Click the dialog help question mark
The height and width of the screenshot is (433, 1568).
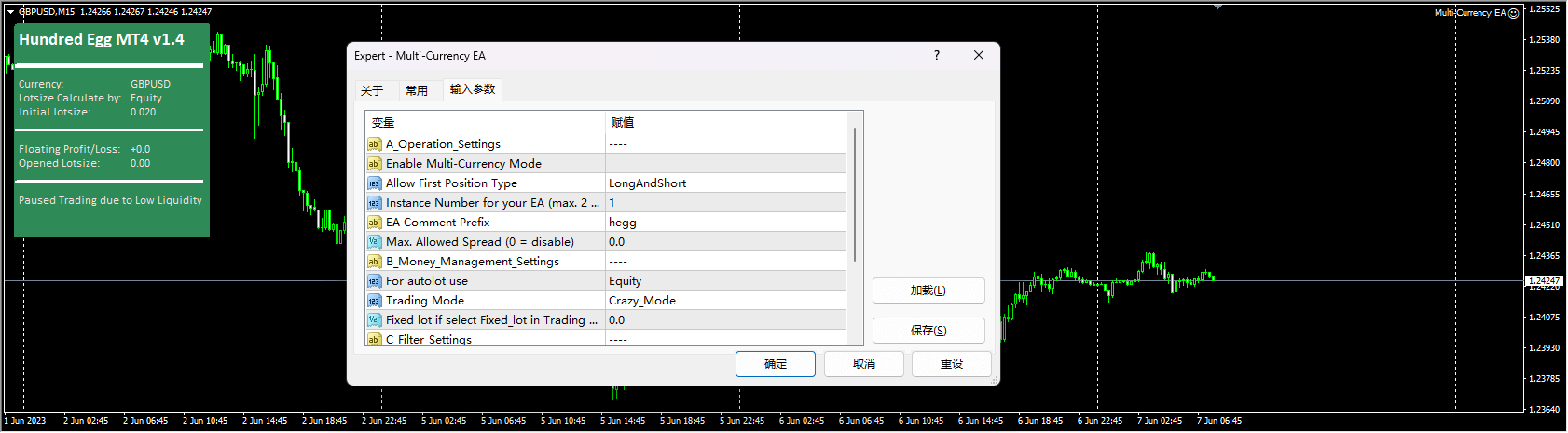tap(937, 56)
